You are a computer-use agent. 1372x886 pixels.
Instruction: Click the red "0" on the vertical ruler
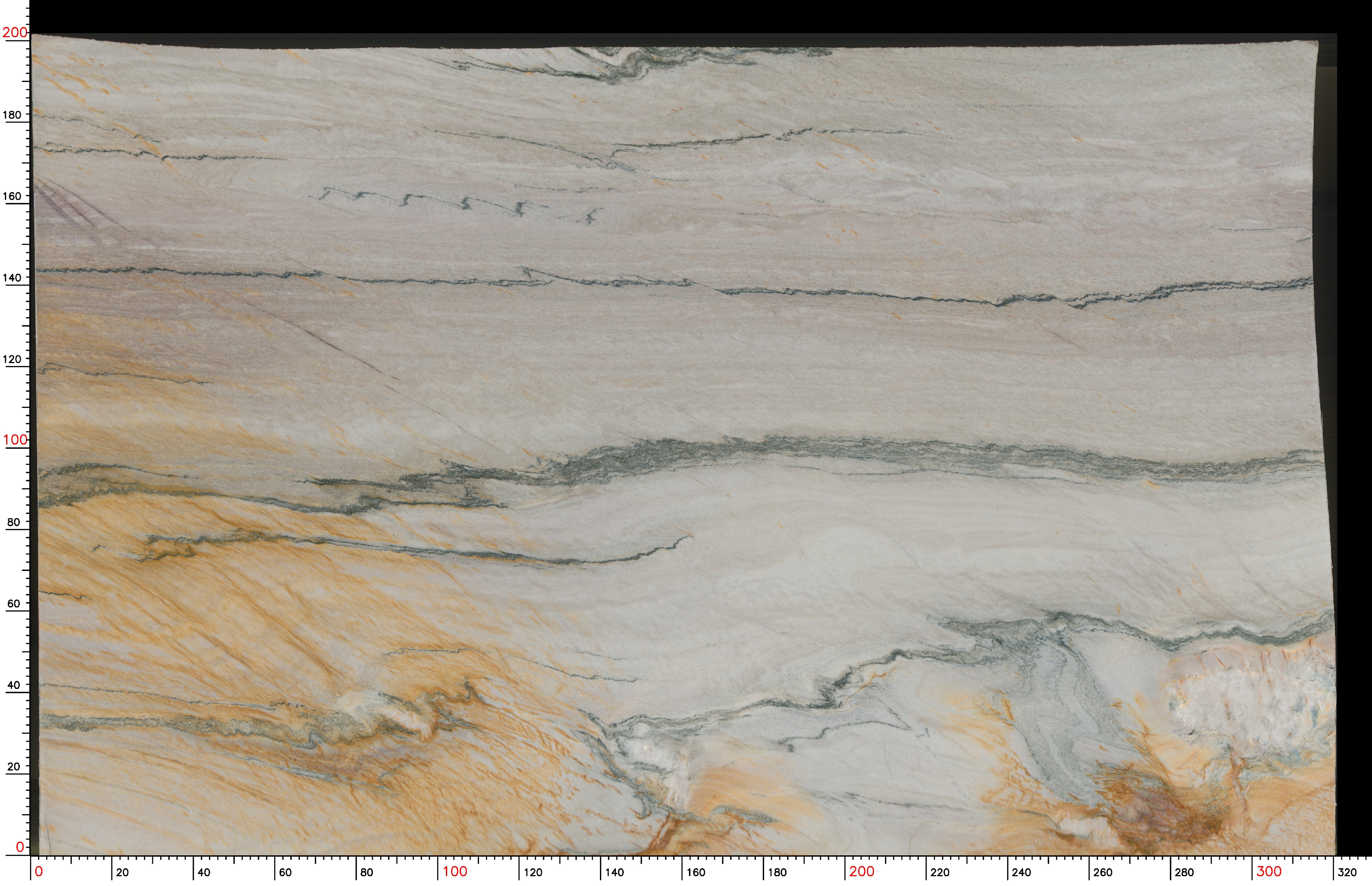click(x=20, y=847)
